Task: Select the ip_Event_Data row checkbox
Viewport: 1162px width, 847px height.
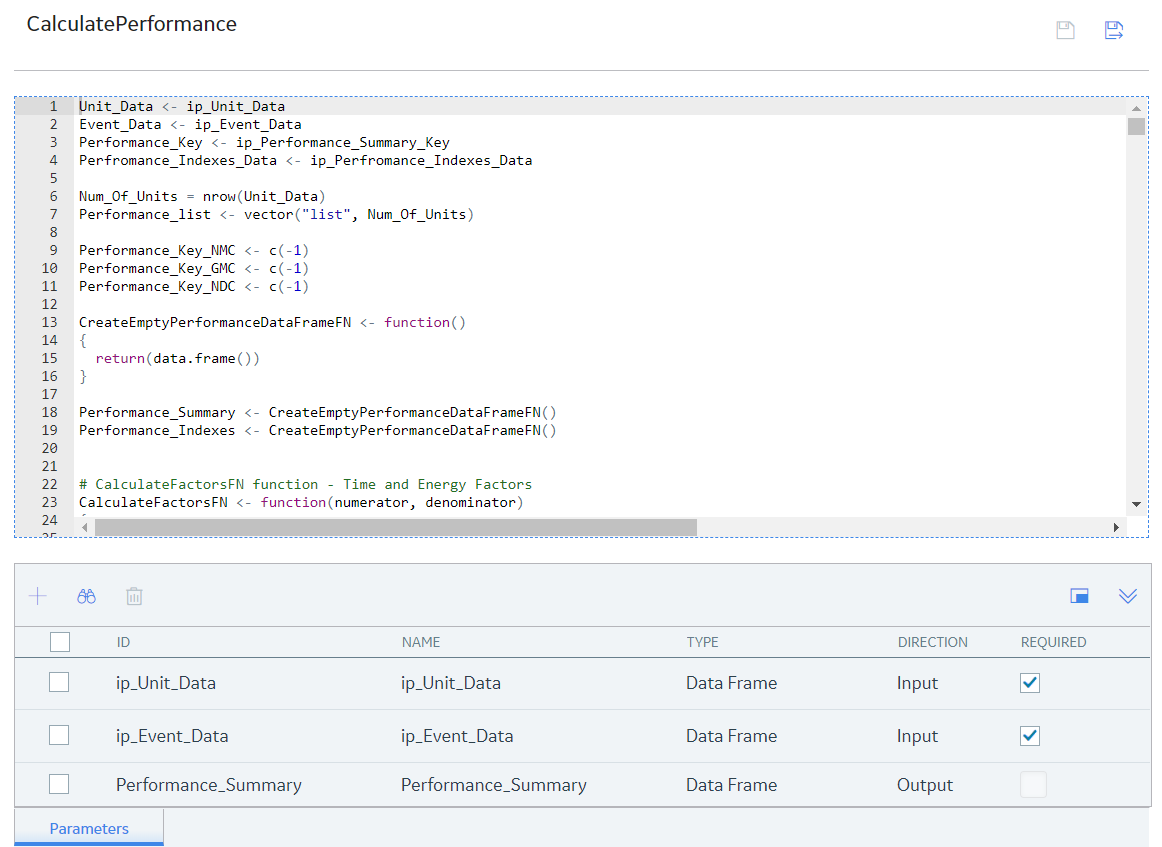Action: (x=59, y=736)
